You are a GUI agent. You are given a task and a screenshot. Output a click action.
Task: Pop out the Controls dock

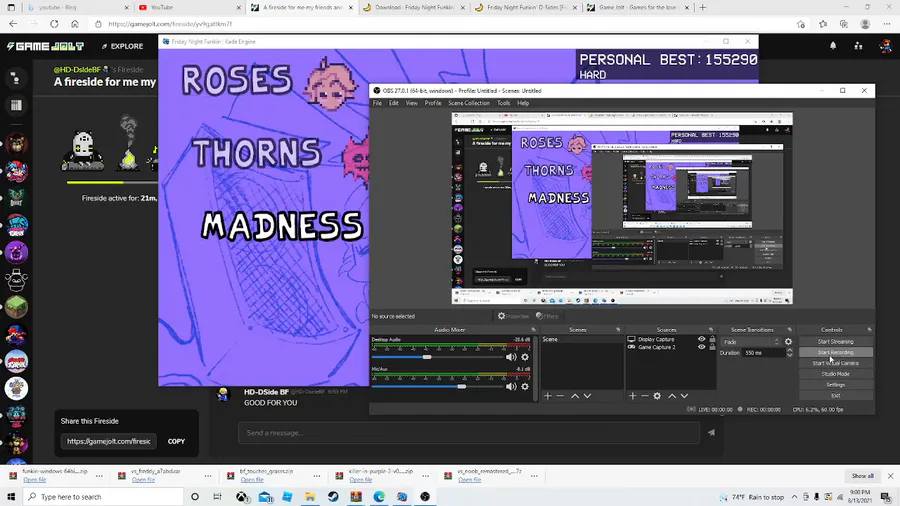tap(869, 330)
